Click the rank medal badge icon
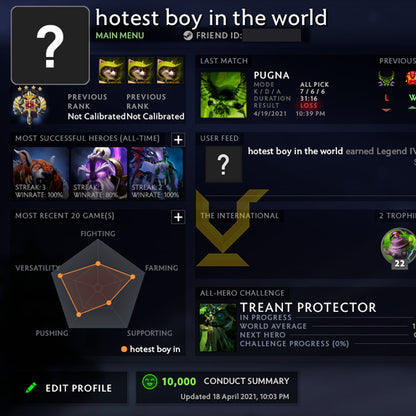This screenshot has height=416, width=416. coord(29,104)
